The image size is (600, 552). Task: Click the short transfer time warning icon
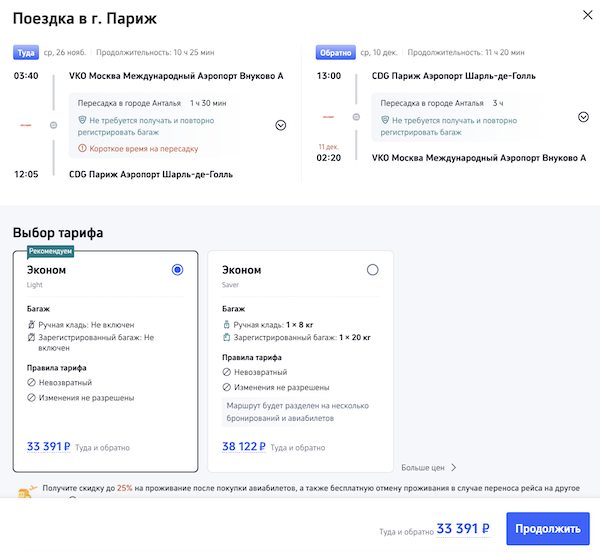tap(83, 149)
